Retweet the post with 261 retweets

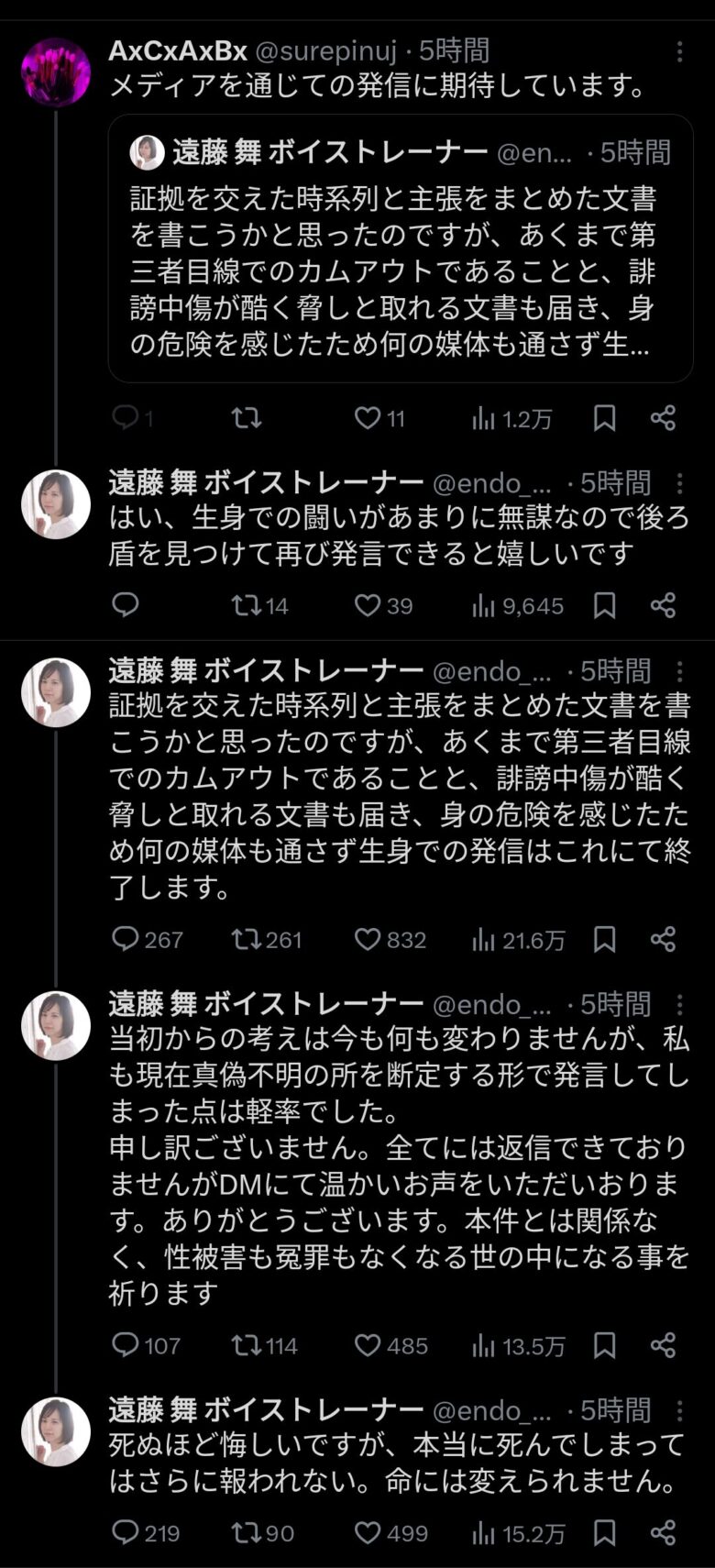(x=247, y=939)
